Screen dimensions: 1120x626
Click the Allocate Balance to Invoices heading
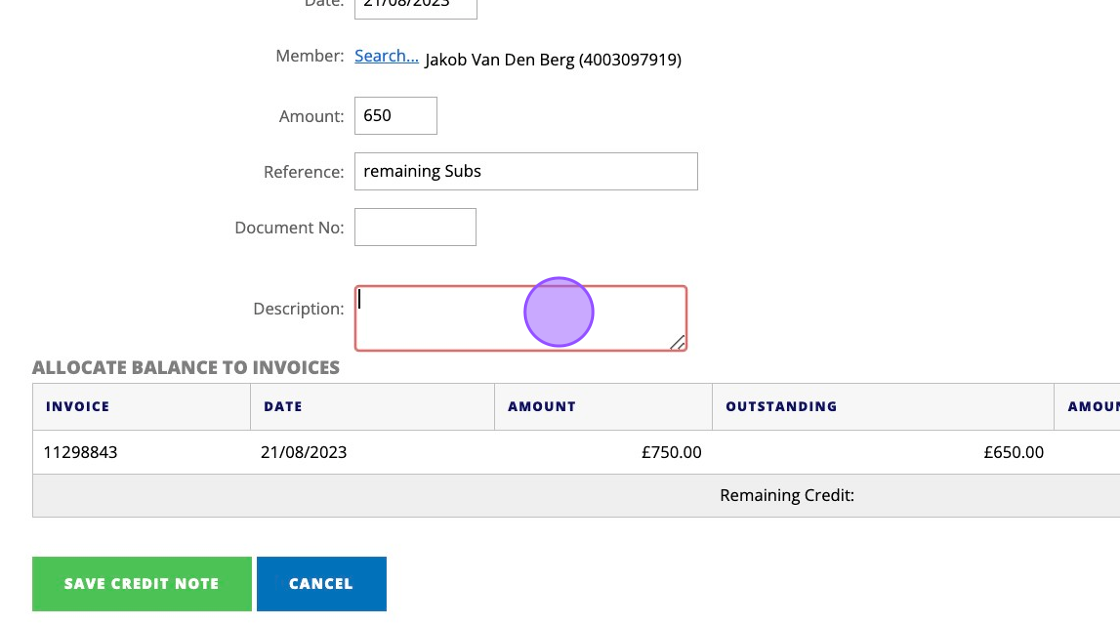pyautogui.click(x=186, y=367)
